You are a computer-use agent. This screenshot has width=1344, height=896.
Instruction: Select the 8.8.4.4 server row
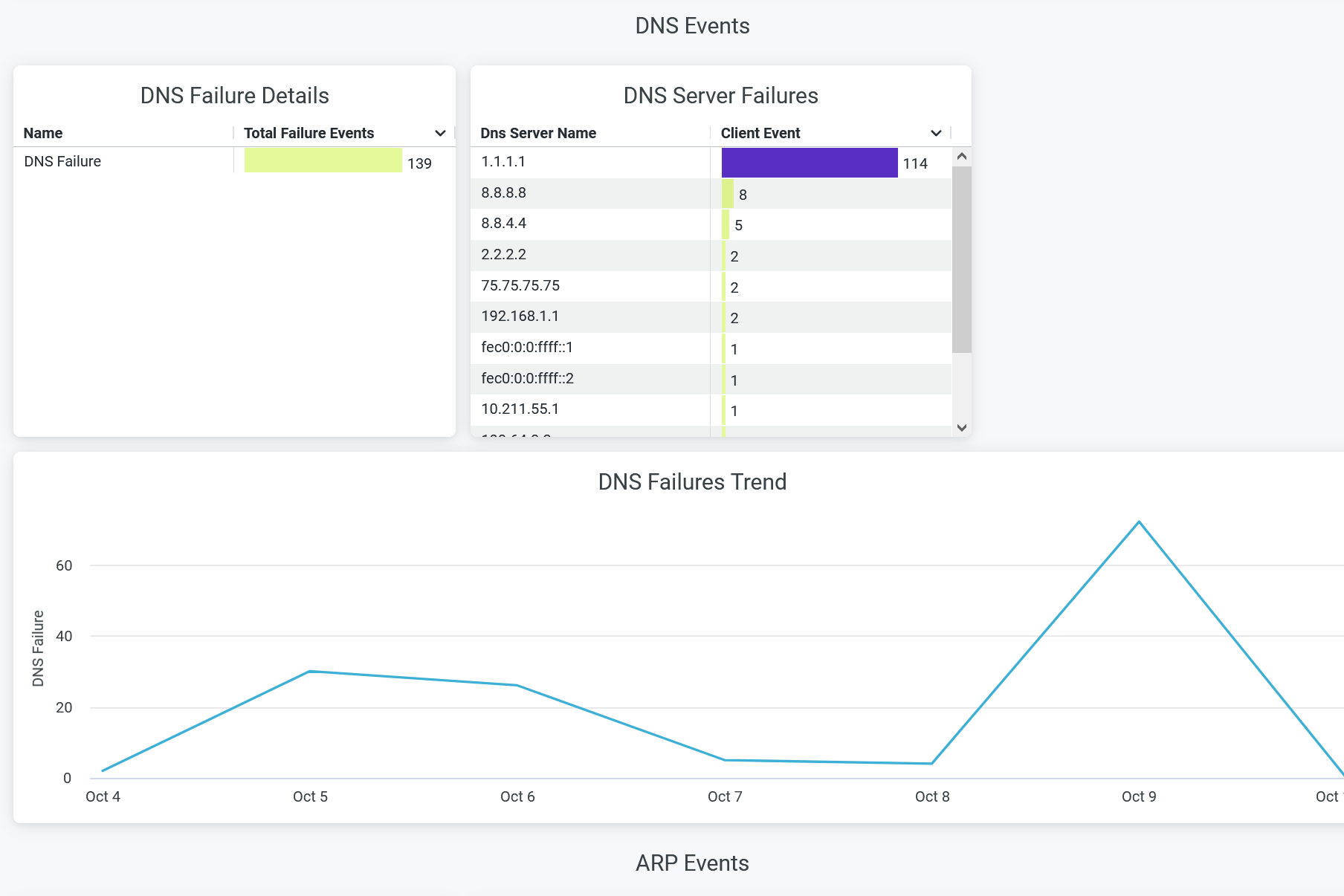point(504,224)
